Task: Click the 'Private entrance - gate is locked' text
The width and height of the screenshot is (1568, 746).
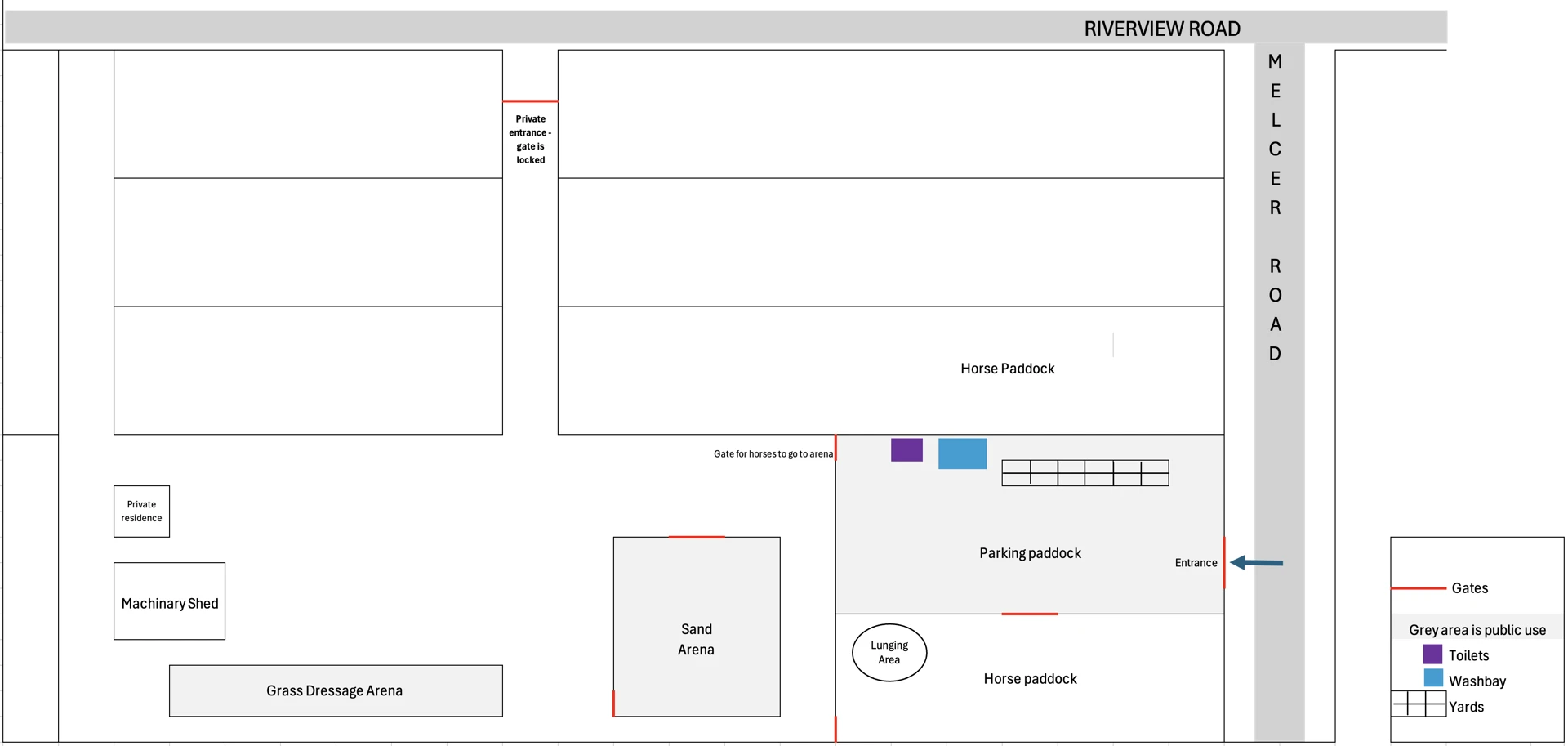Action: pos(530,140)
